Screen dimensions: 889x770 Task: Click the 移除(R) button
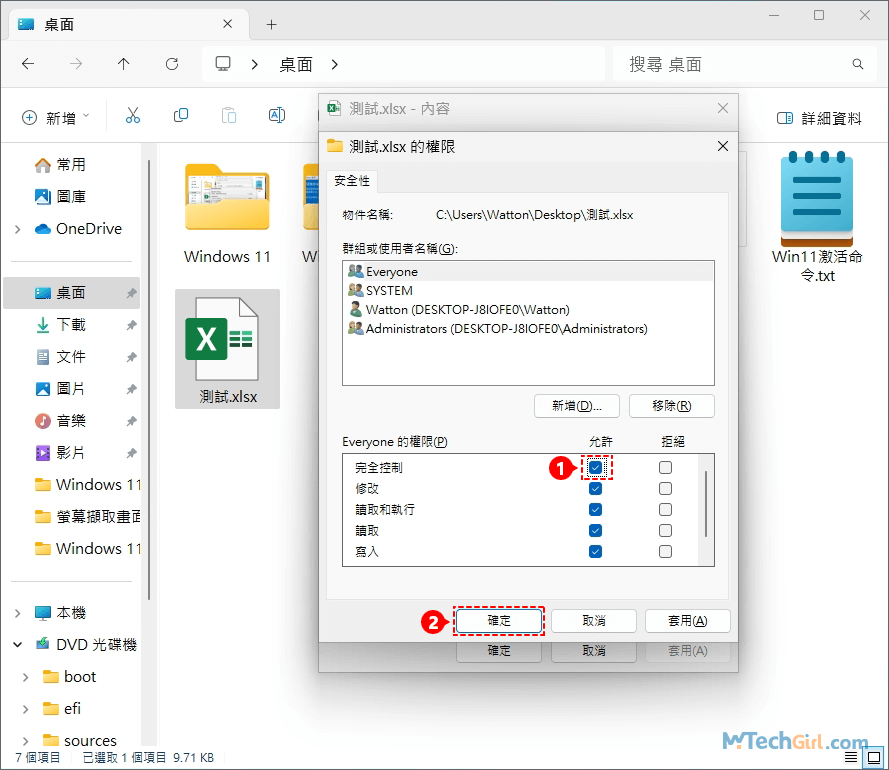(670, 406)
